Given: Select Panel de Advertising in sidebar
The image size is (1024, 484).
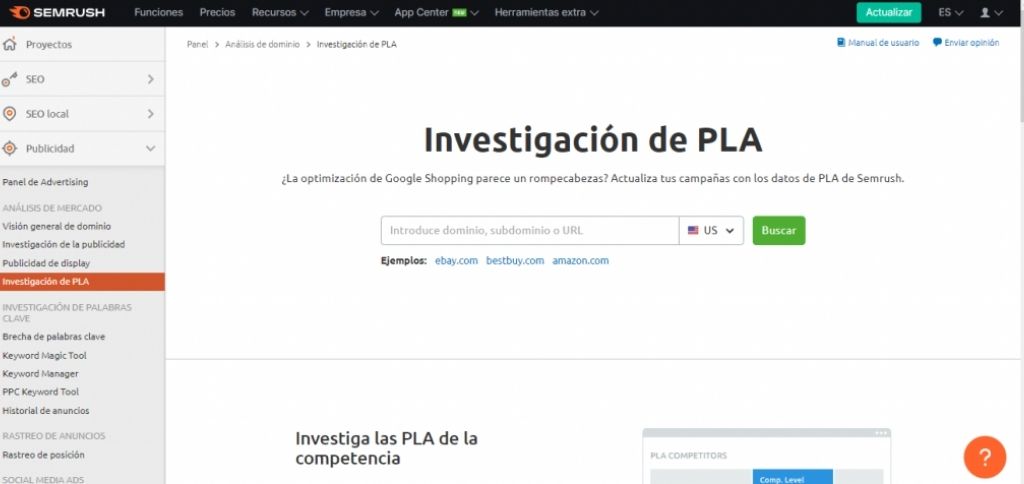Looking at the screenshot, I should [x=45, y=182].
